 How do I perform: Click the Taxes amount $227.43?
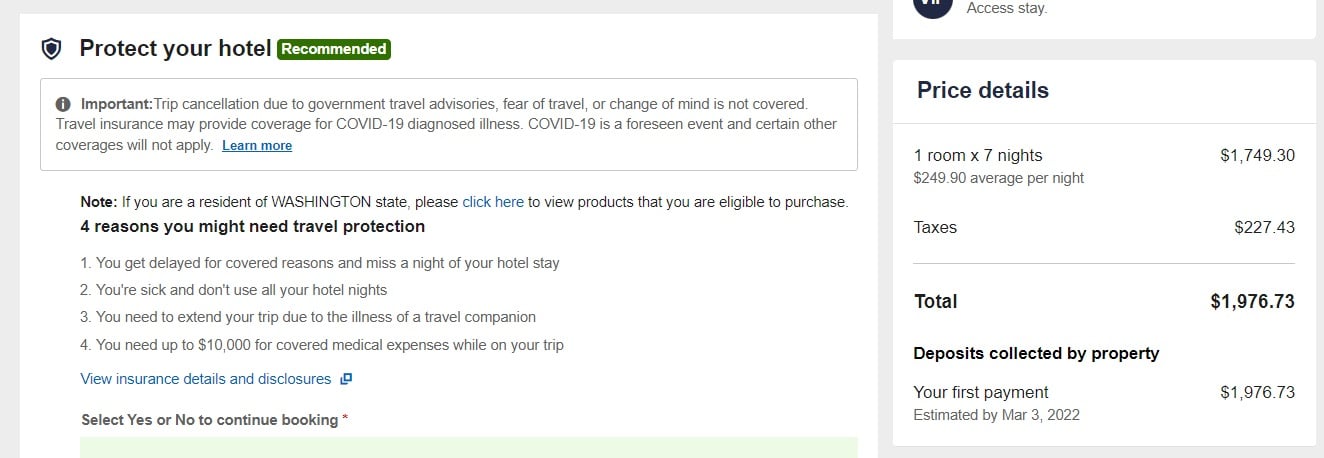tap(1264, 227)
